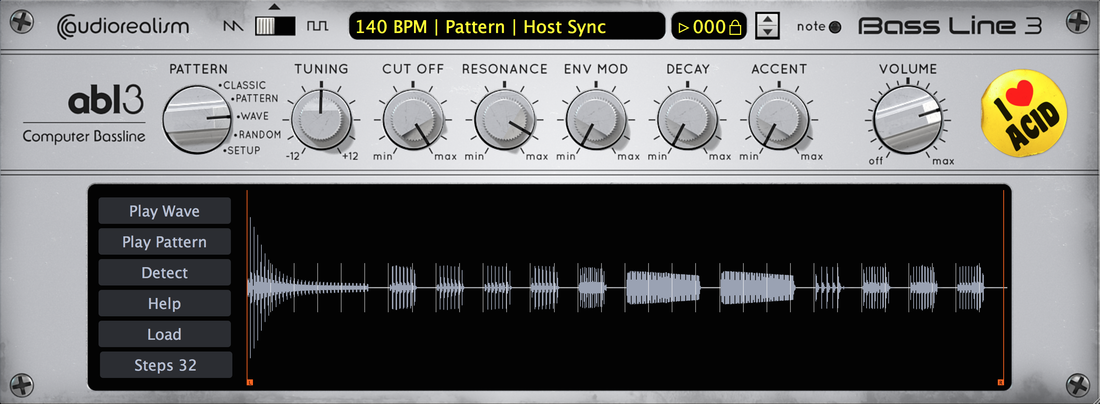The height and width of the screenshot is (404, 1100).
Task: Click the Resonance knob
Action: pos(504,119)
